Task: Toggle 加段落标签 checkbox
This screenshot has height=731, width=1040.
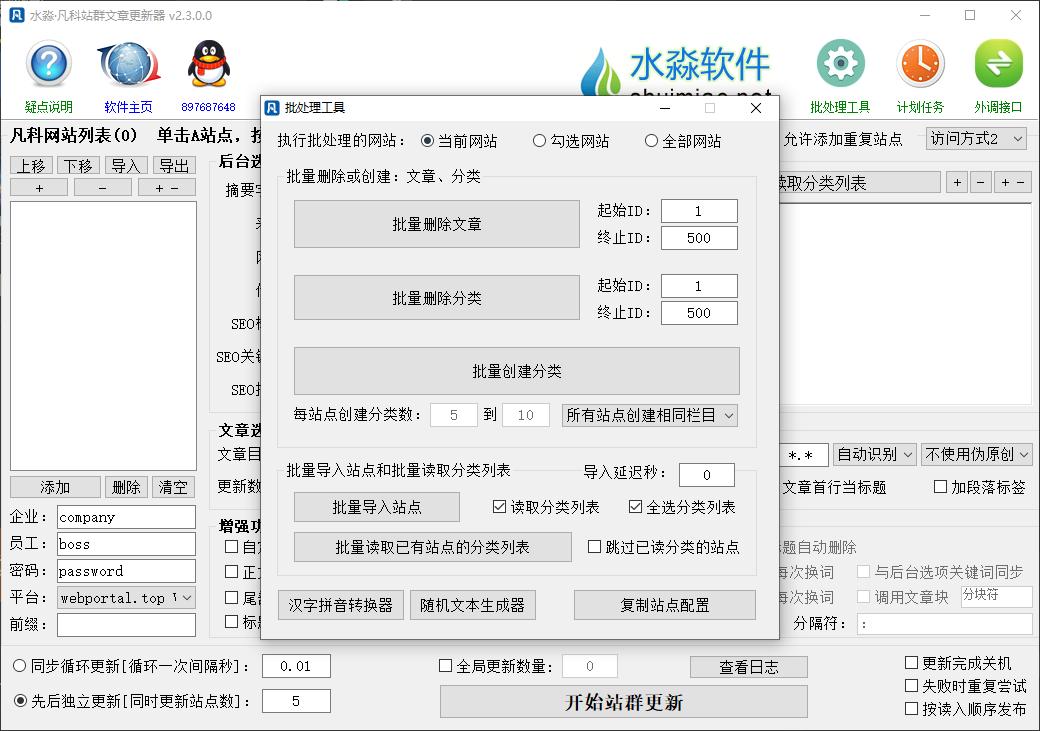Action: tap(940, 487)
